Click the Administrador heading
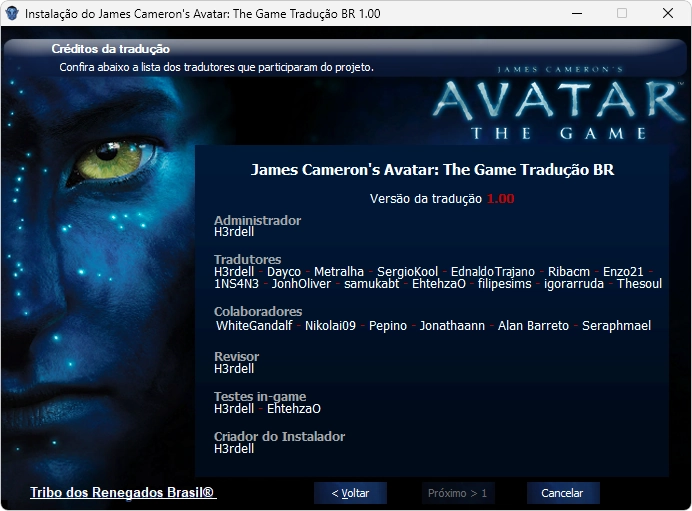The width and height of the screenshot is (692, 511). click(257, 220)
